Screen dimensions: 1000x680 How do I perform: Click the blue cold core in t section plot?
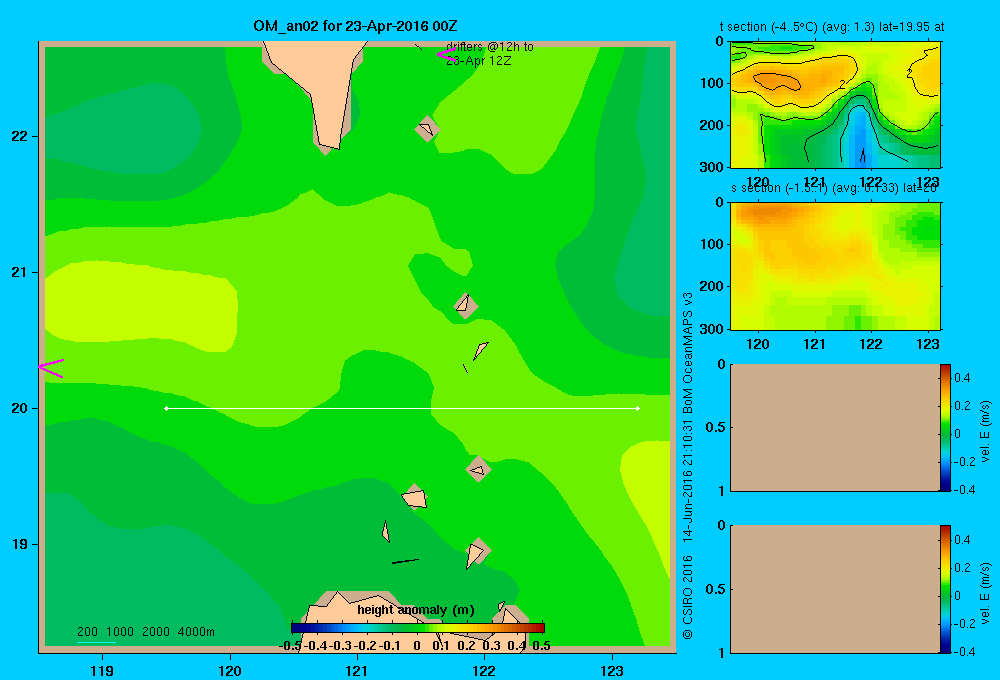coord(860,137)
